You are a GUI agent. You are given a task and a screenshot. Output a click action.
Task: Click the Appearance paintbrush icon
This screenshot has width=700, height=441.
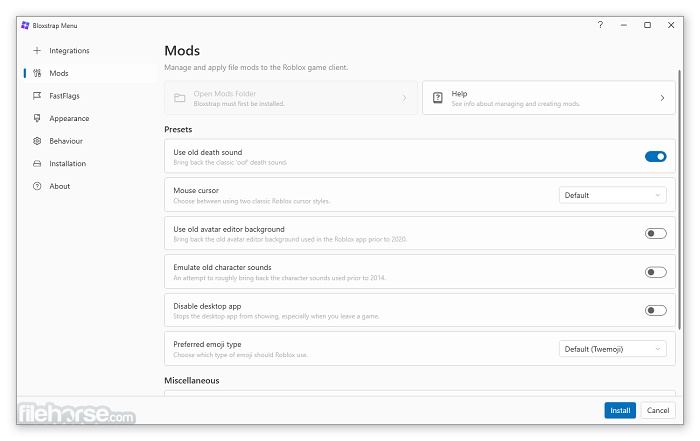click(37, 118)
